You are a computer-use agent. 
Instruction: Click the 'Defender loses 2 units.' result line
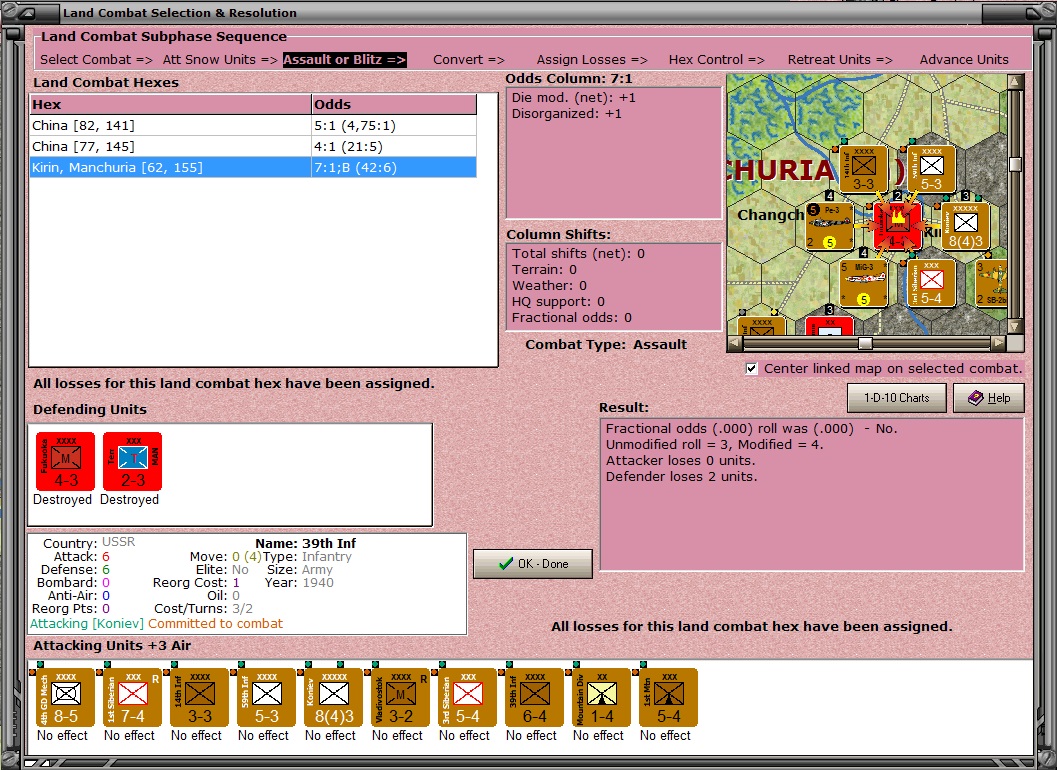(682, 477)
